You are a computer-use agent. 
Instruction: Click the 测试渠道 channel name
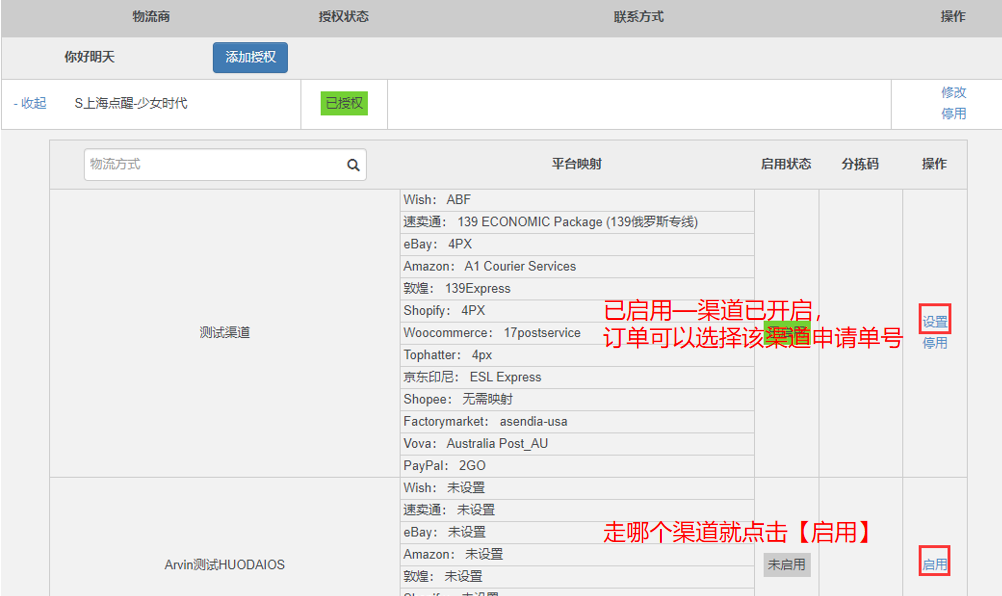pyautogui.click(x=224, y=333)
